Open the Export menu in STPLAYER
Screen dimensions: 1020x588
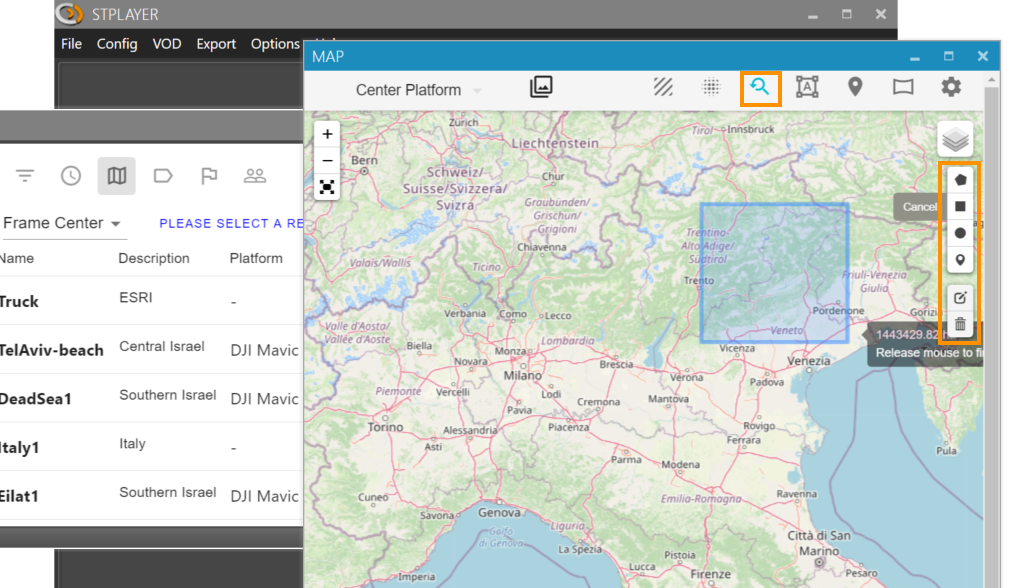pyautogui.click(x=216, y=44)
